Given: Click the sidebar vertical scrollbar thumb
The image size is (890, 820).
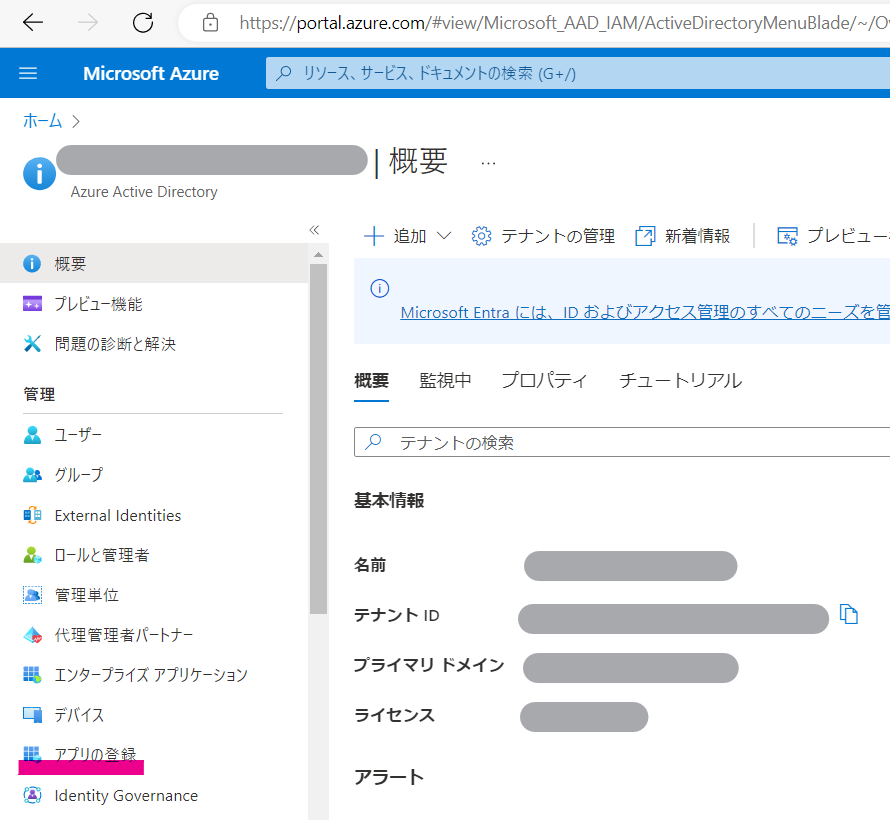Looking at the screenshot, I should click(318, 438).
